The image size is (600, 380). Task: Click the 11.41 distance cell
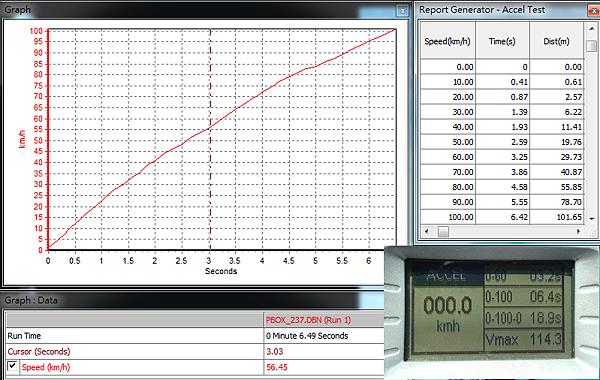click(x=557, y=127)
